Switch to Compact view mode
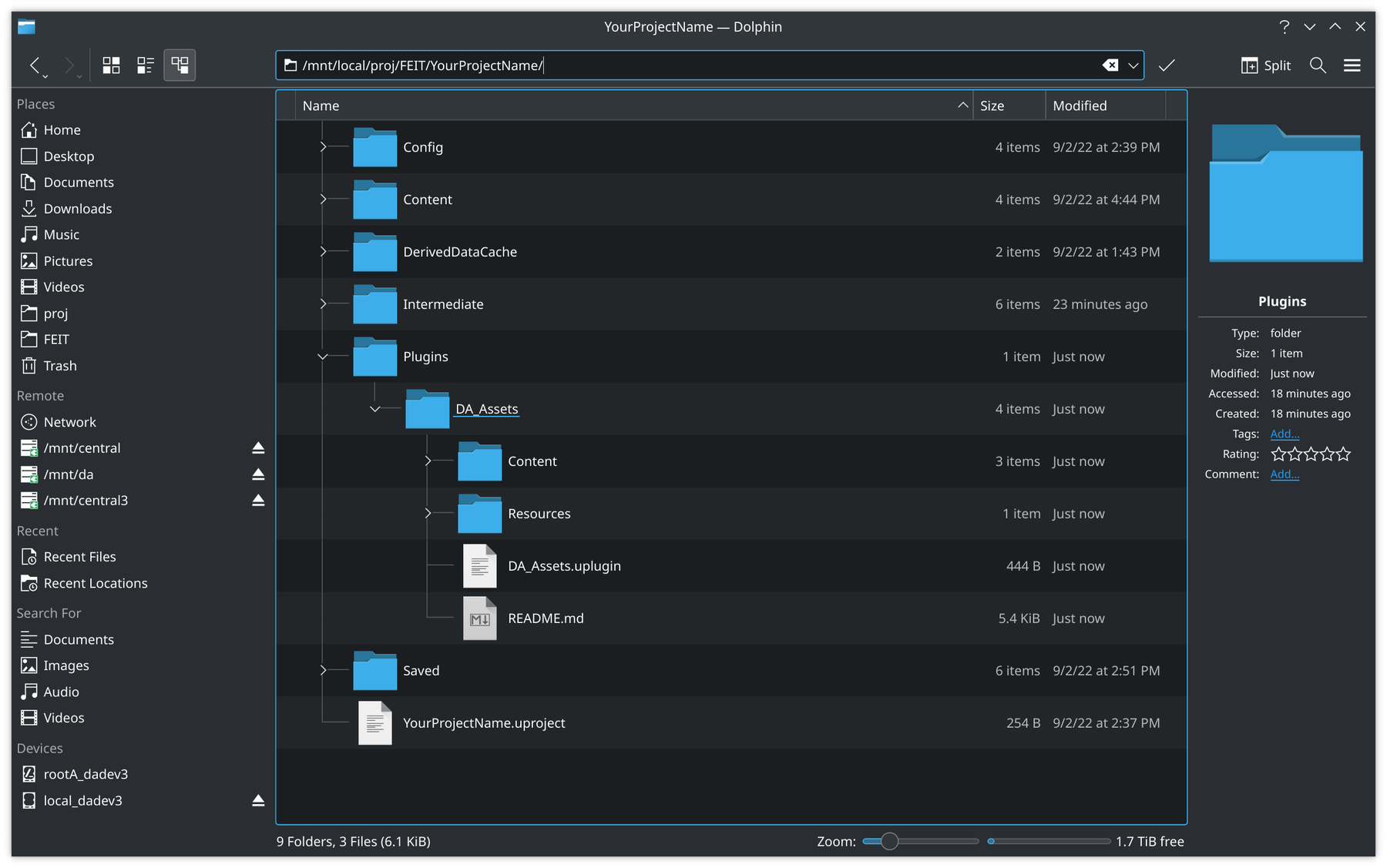 [146, 65]
